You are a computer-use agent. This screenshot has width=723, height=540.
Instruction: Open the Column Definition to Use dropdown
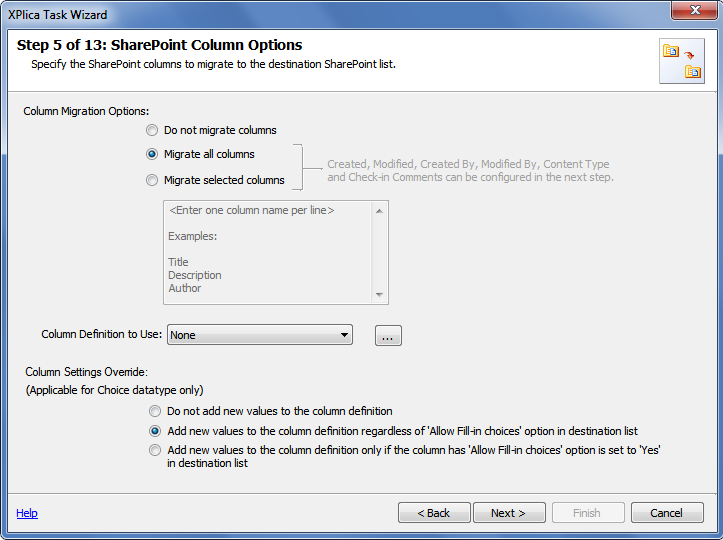(x=260, y=335)
